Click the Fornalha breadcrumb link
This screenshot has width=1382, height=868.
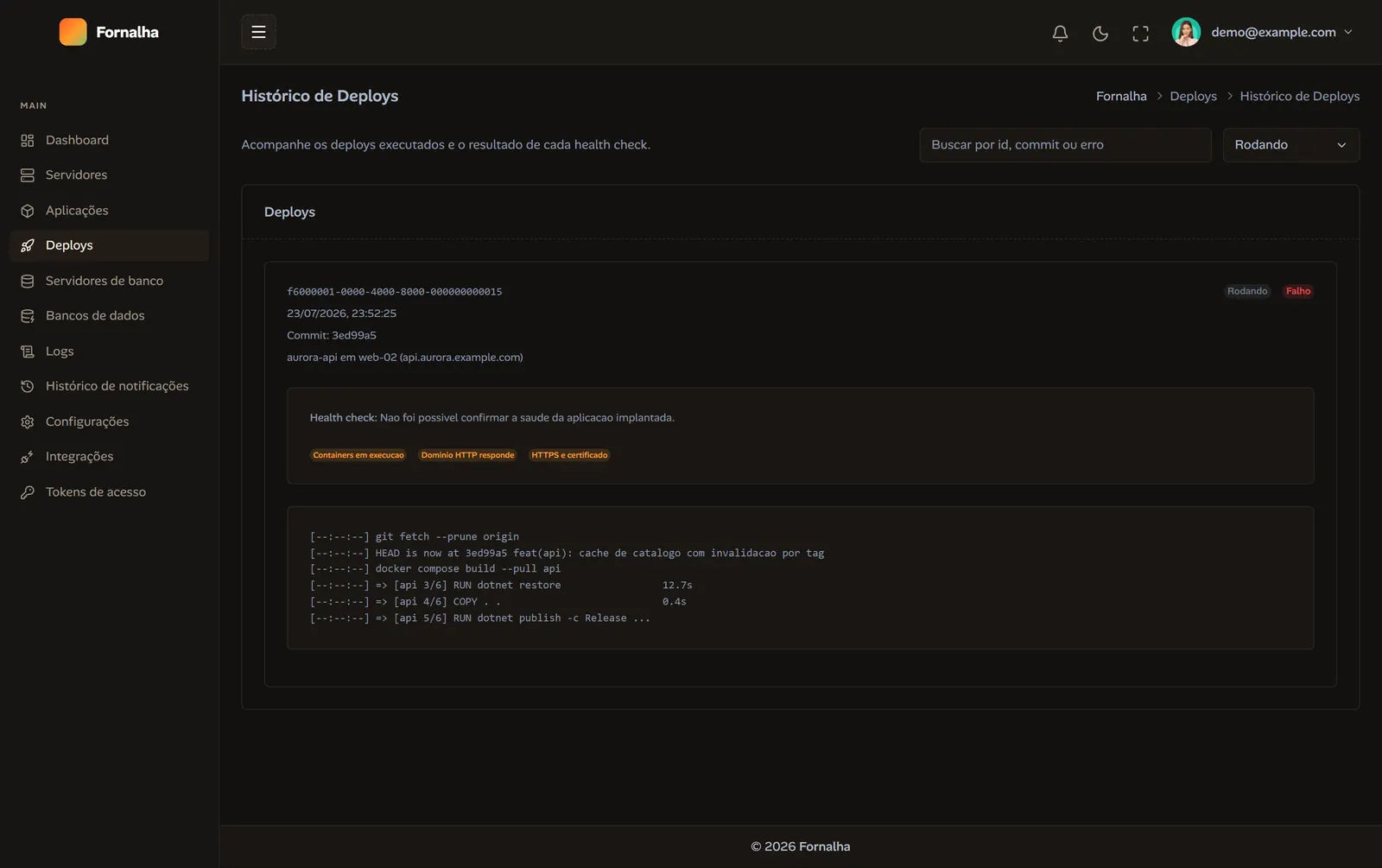(x=1121, y=96)
